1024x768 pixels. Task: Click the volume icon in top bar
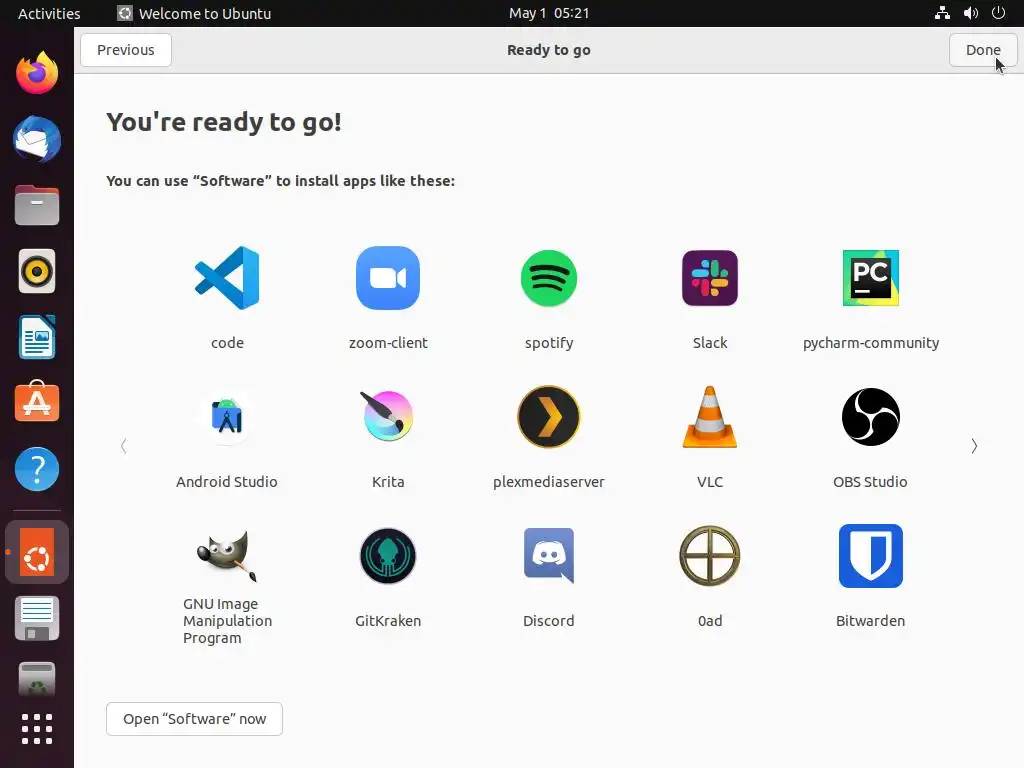click(x=971, y=13)
